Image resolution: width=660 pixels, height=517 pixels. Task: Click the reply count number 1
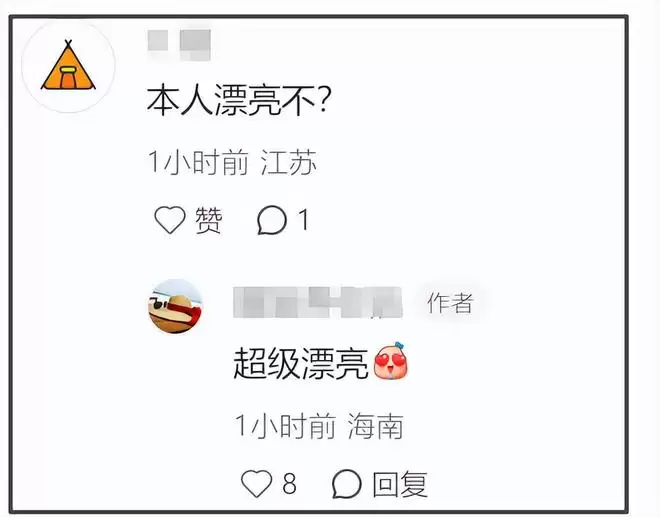click(303, 220)
